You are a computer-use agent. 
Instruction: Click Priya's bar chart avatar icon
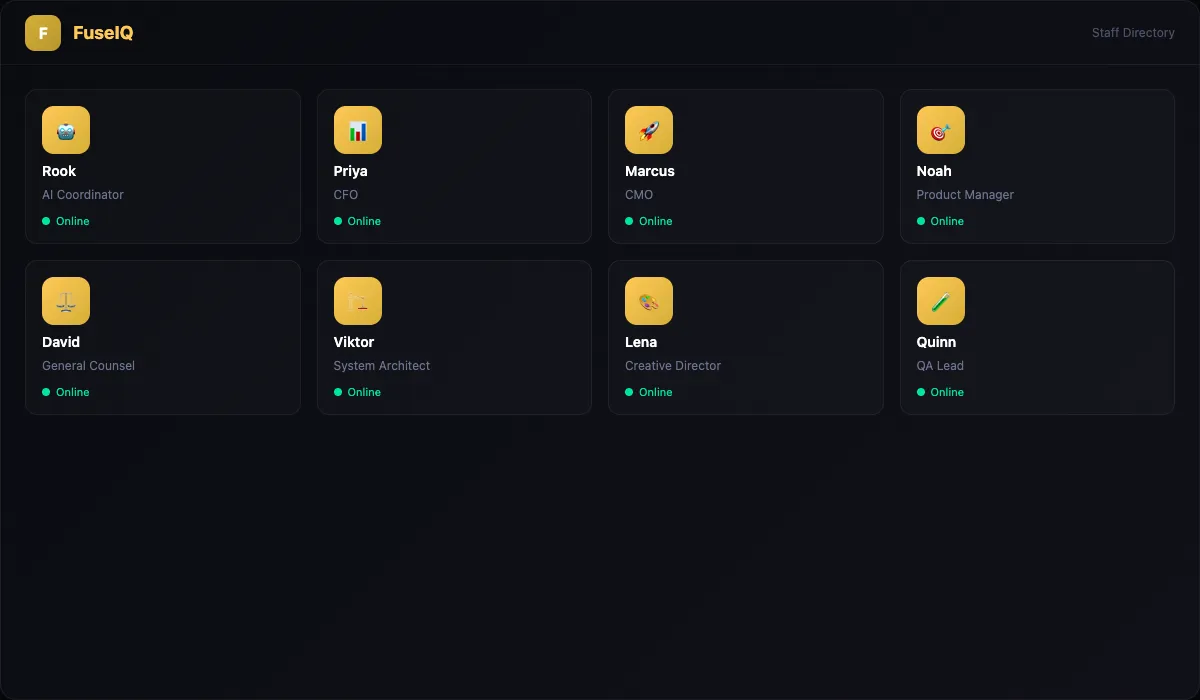point(358,130)
